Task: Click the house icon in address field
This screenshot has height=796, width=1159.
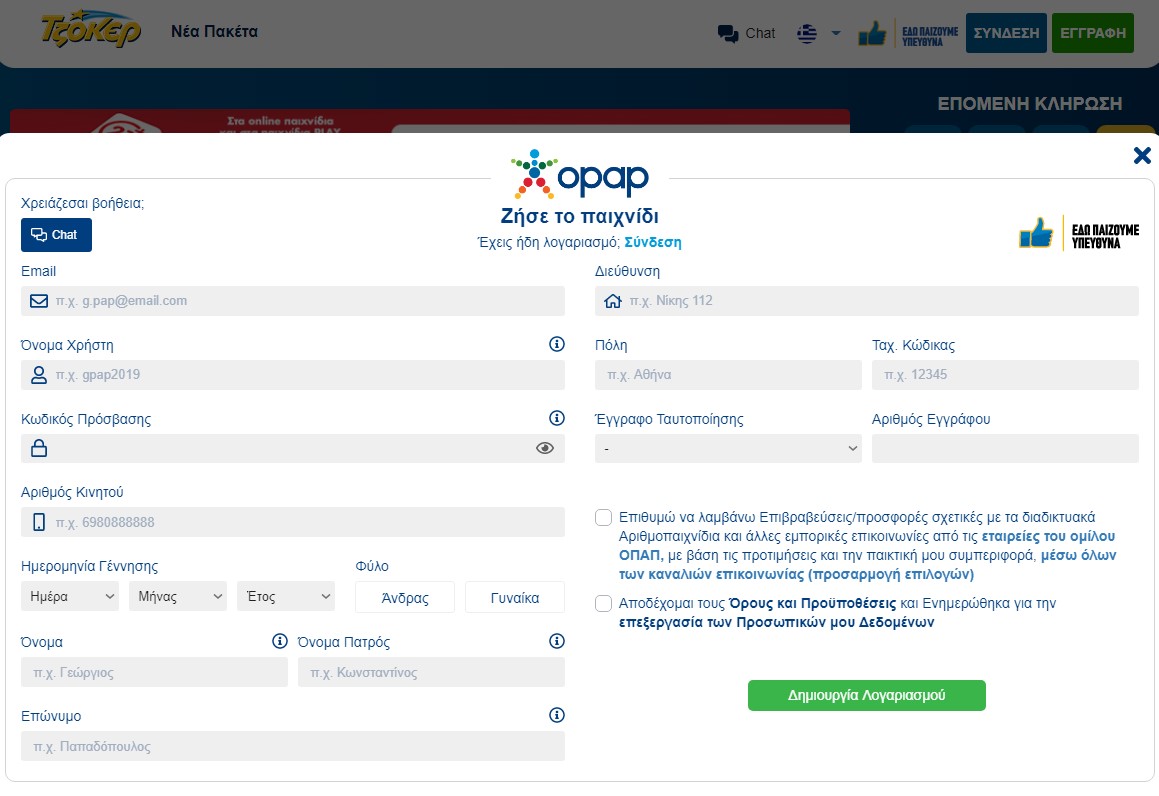Action: (x=613, y=301)
